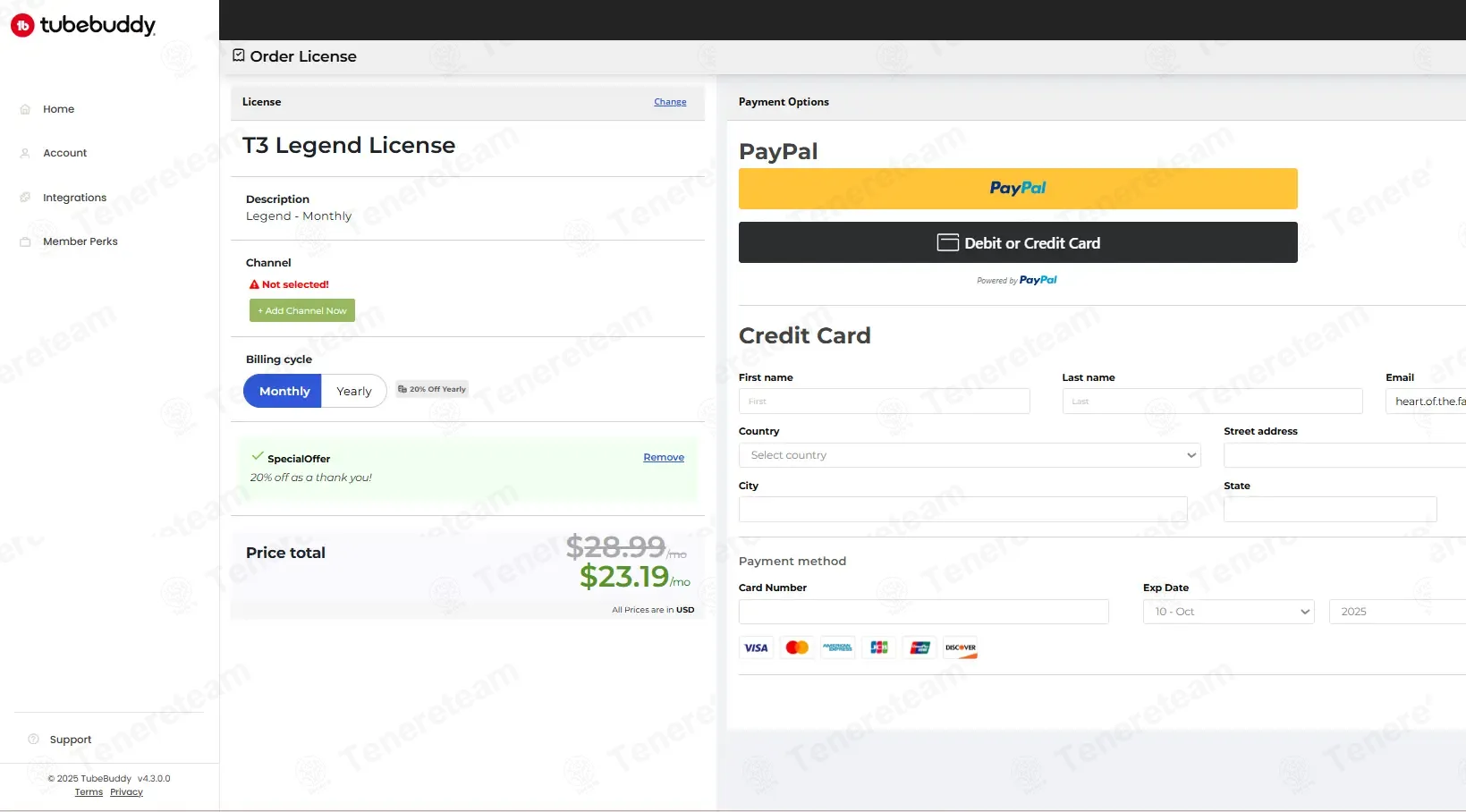Click the Visa card icon
Viewport: 1466px width, 812px height.
[756, 647]
